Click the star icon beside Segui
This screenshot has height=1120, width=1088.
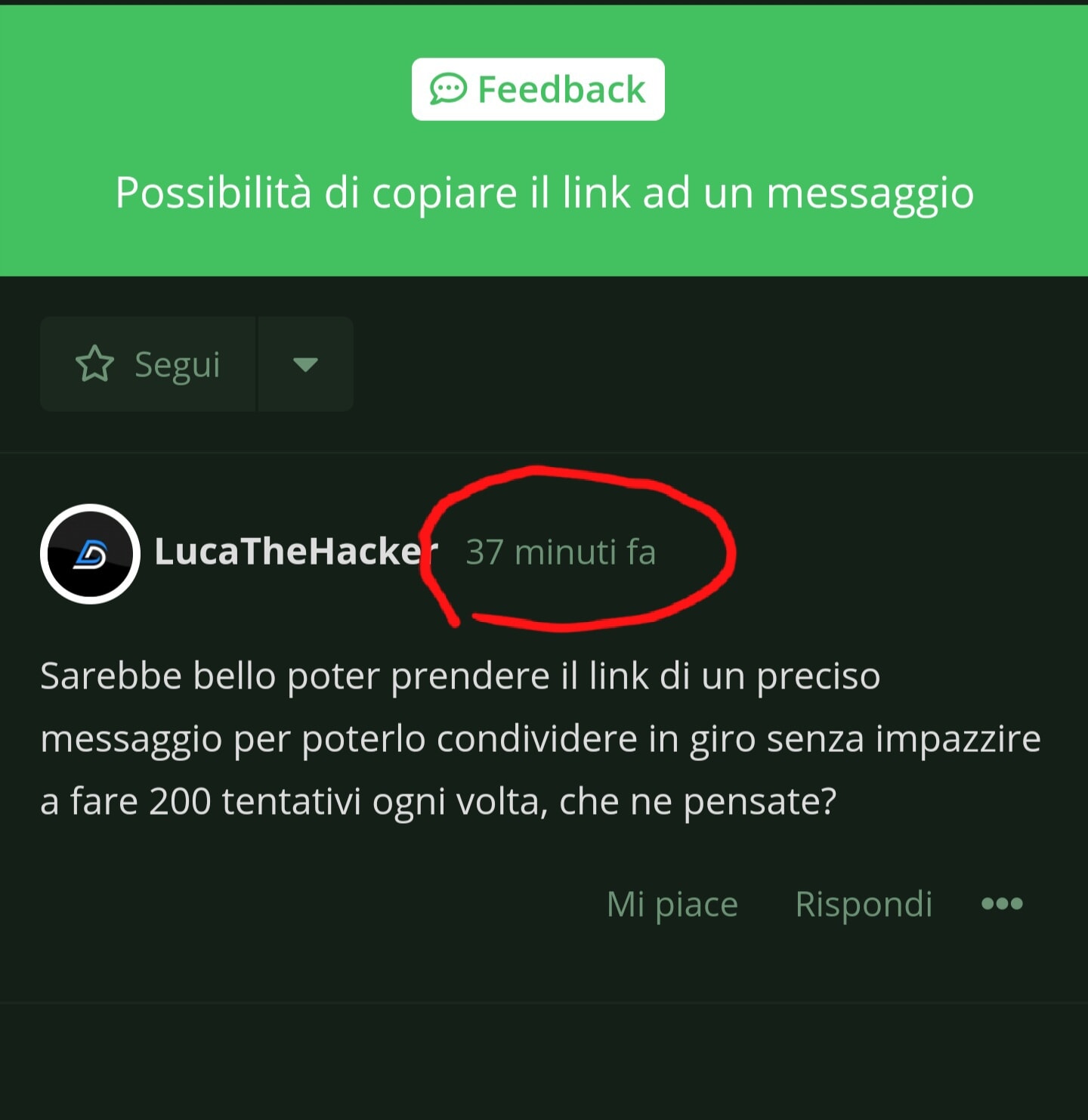pos(95,364)
